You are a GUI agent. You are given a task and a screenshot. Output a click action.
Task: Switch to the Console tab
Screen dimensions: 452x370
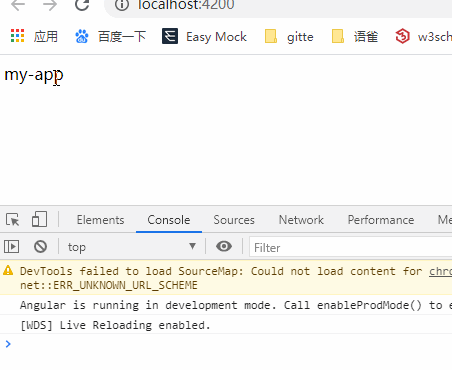pos(169,220)
